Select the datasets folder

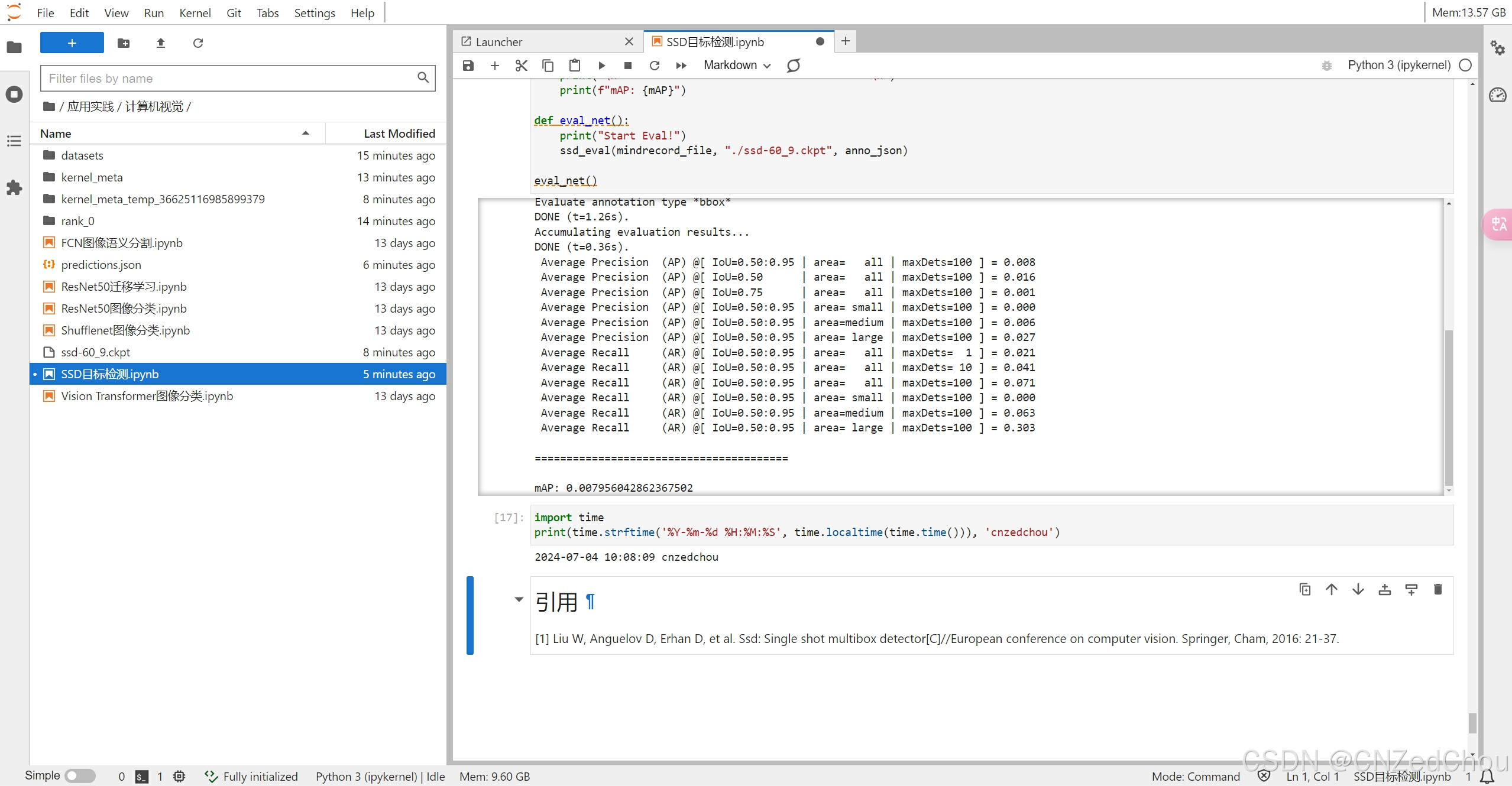pos(238,155)
